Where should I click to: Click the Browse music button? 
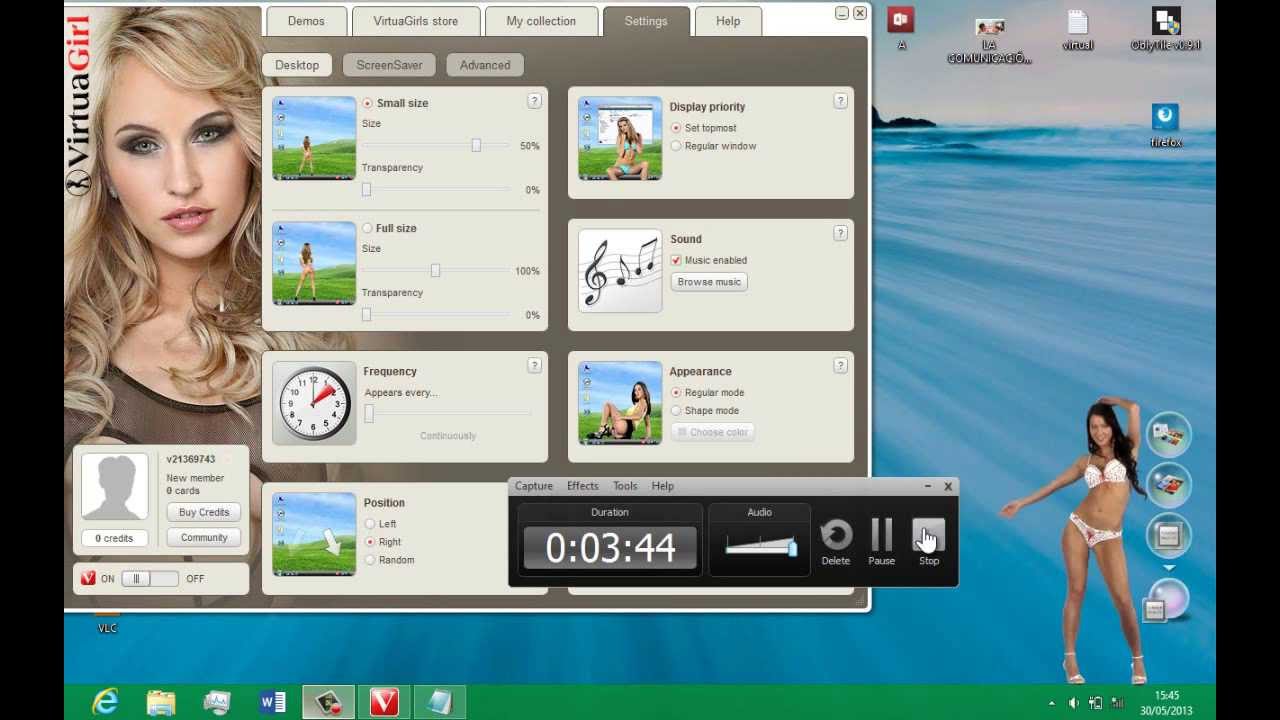point(709,282)
